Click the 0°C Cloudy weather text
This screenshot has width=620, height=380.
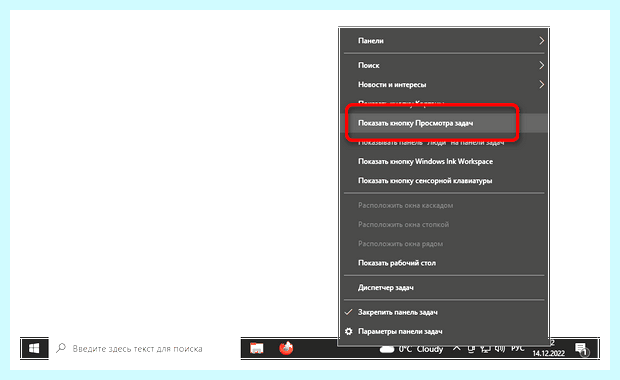point(421,349)
